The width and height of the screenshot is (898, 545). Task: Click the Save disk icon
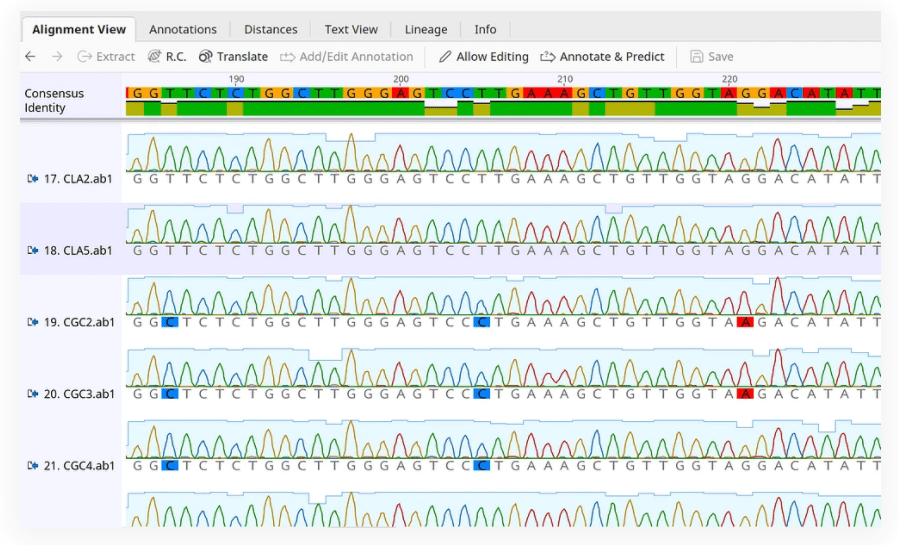pyautogui.click(x=696, y=57)
